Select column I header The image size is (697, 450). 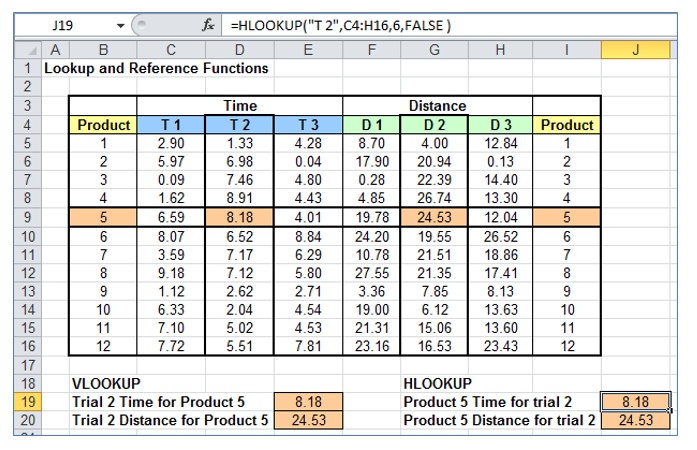567,50
